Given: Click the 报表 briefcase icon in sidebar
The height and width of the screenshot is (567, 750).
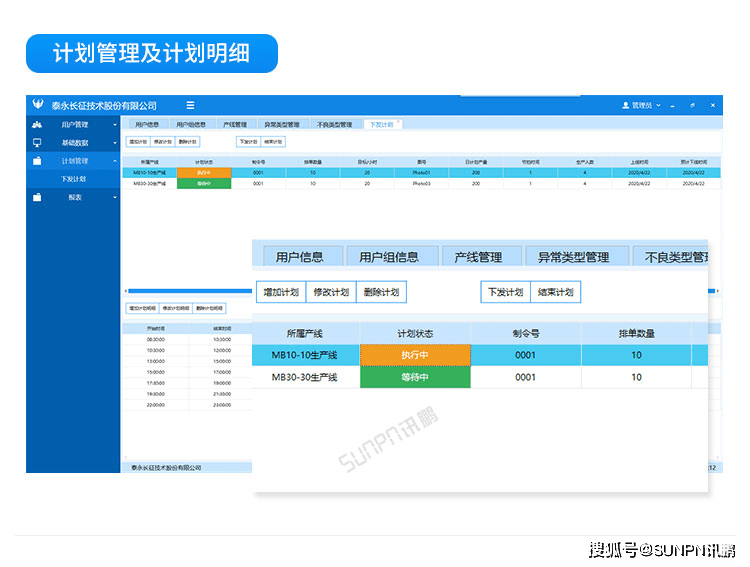Looking at the screenshot, I should (37, 198).
